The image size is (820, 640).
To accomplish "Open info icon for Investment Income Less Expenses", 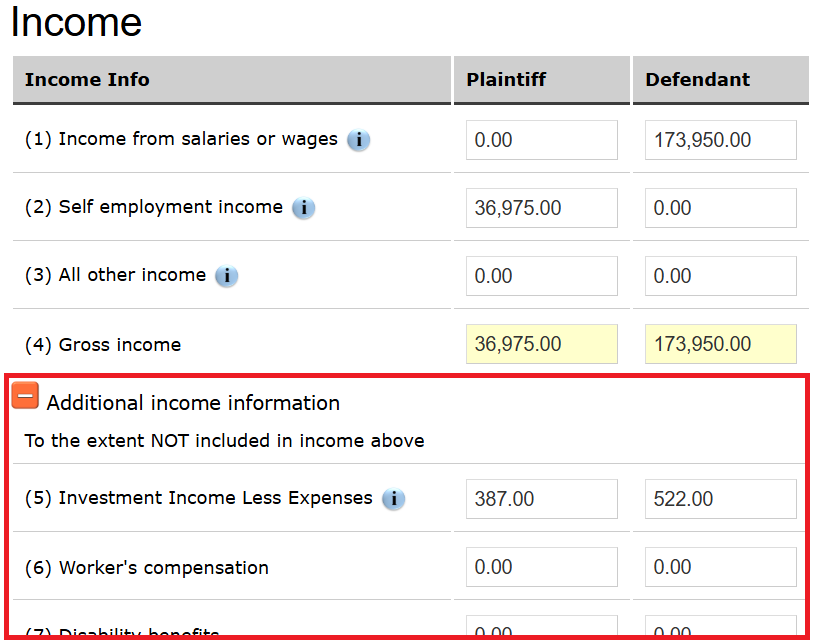I will [393, 499].
